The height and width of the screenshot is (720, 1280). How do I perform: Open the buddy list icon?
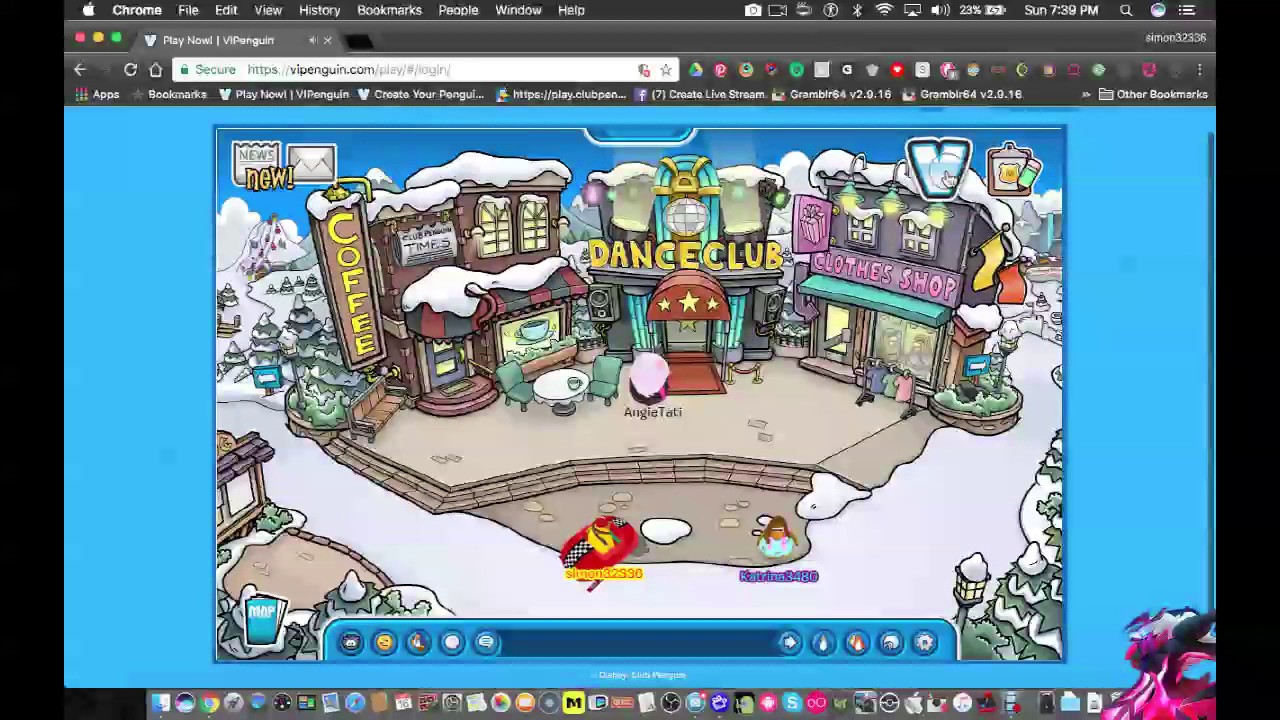tap(857, 642)
